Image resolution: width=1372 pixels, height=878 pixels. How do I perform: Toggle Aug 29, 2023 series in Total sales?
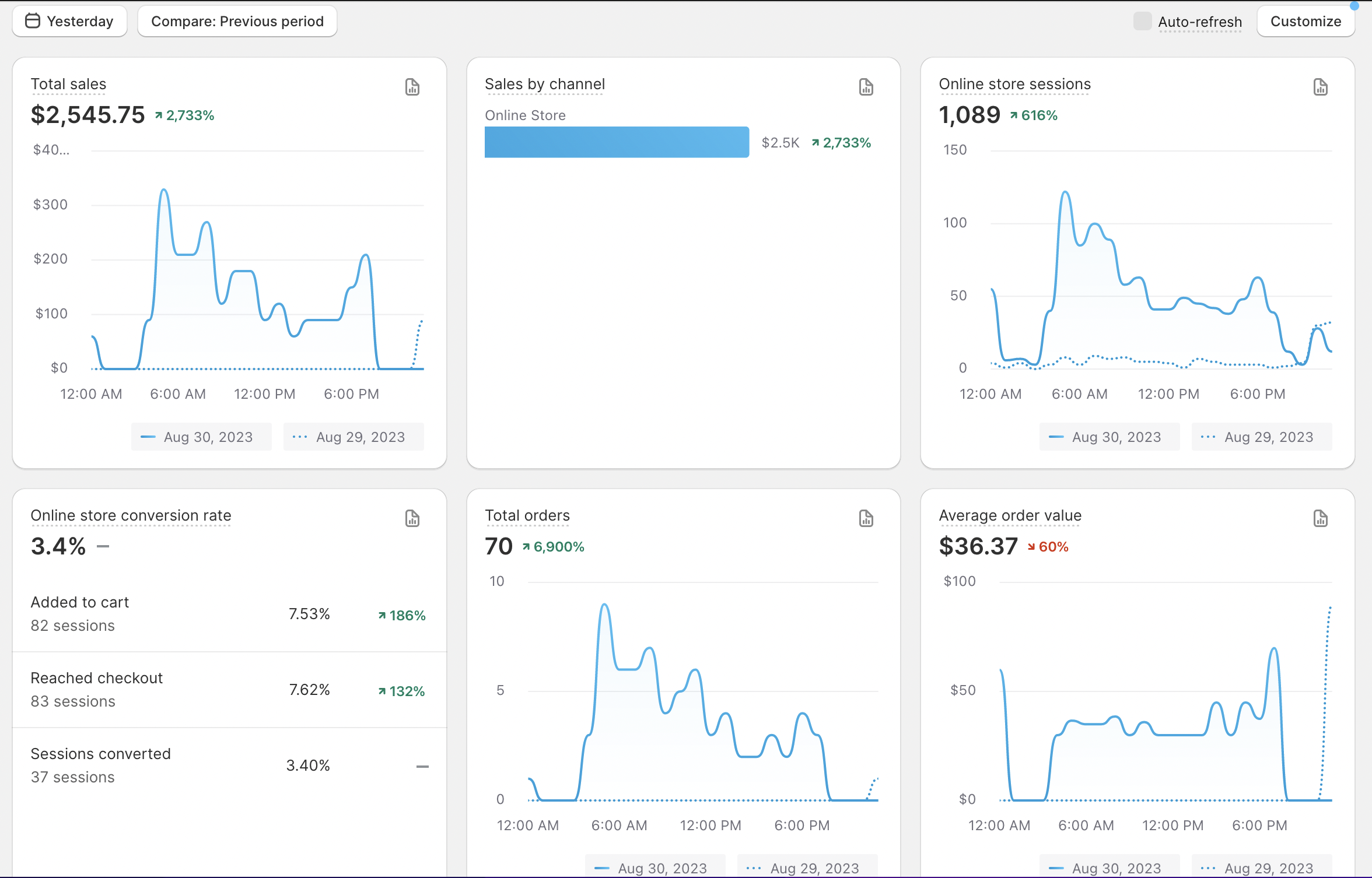353,437
